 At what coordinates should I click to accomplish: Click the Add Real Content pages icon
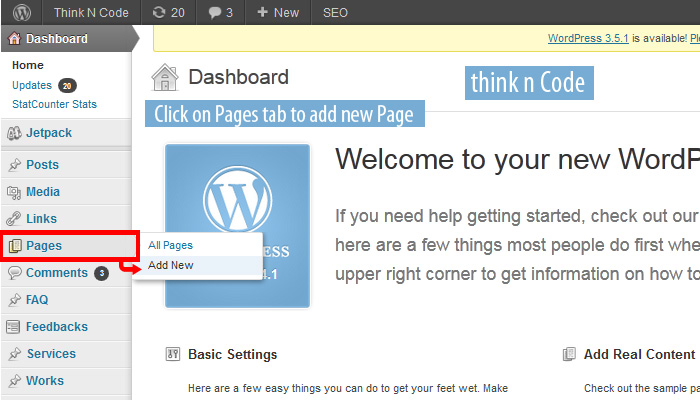[569, 354]
